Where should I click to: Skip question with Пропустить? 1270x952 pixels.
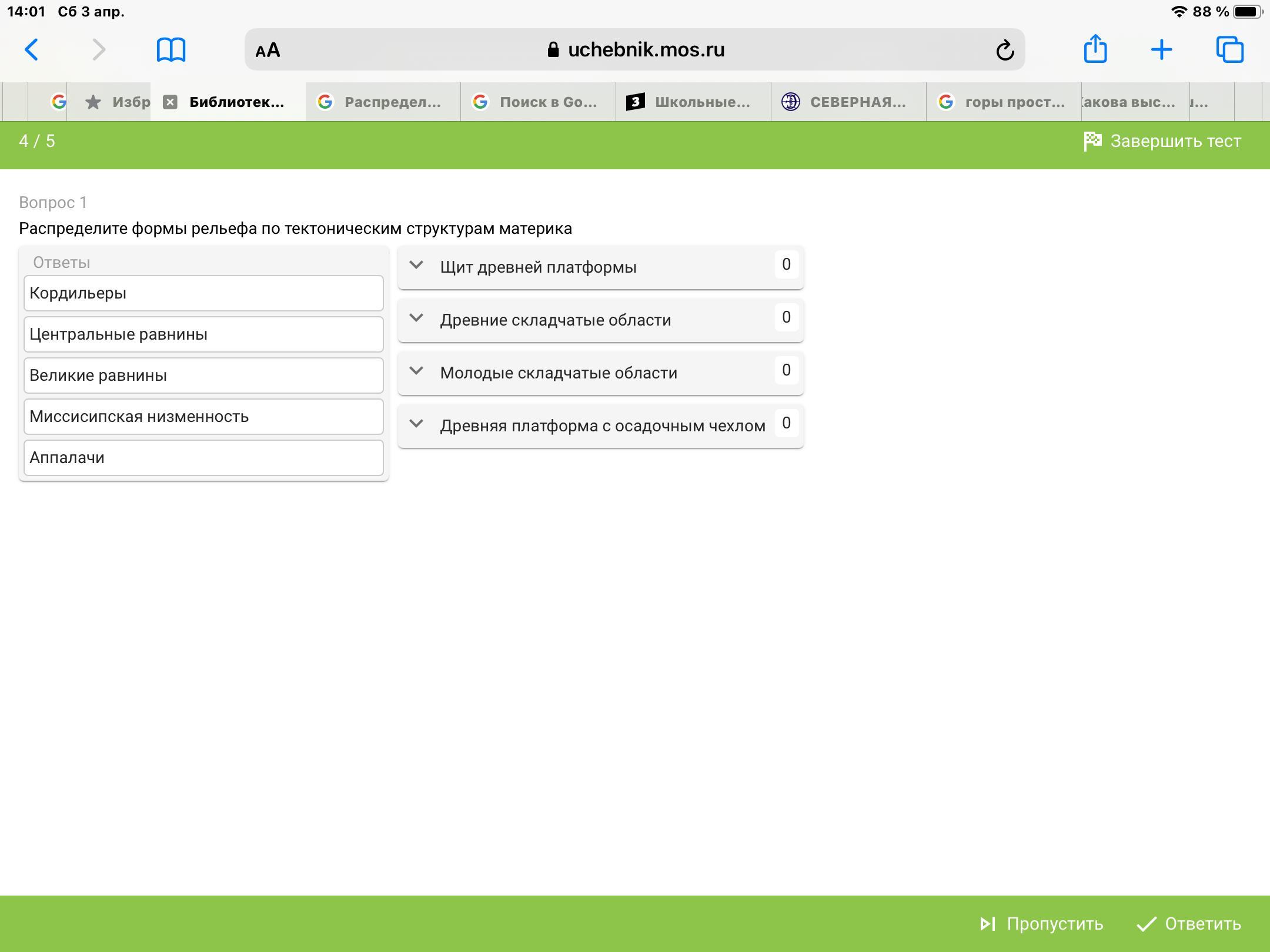[1041, 924]
